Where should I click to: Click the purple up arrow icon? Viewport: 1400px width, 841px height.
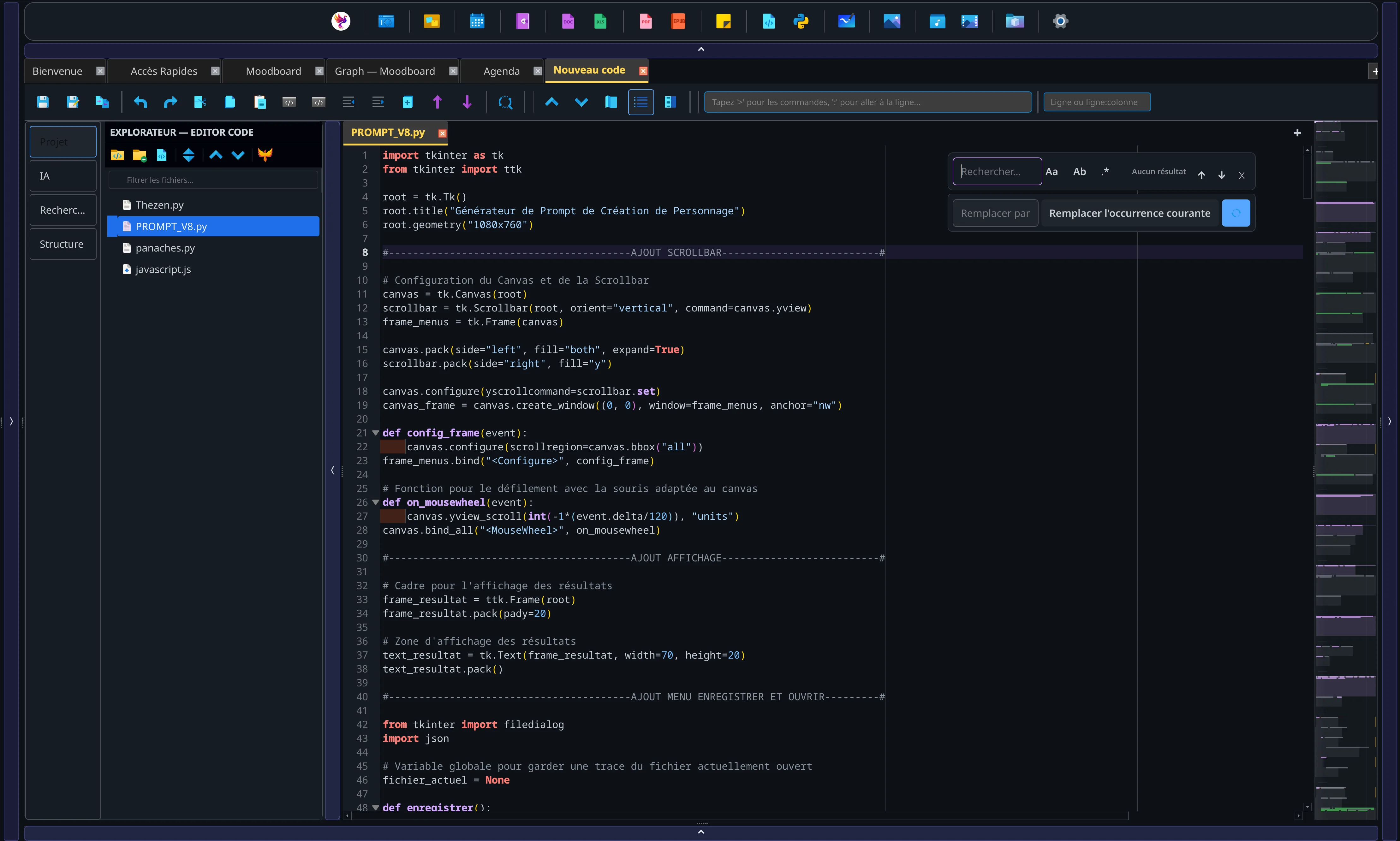click(437, 102)
